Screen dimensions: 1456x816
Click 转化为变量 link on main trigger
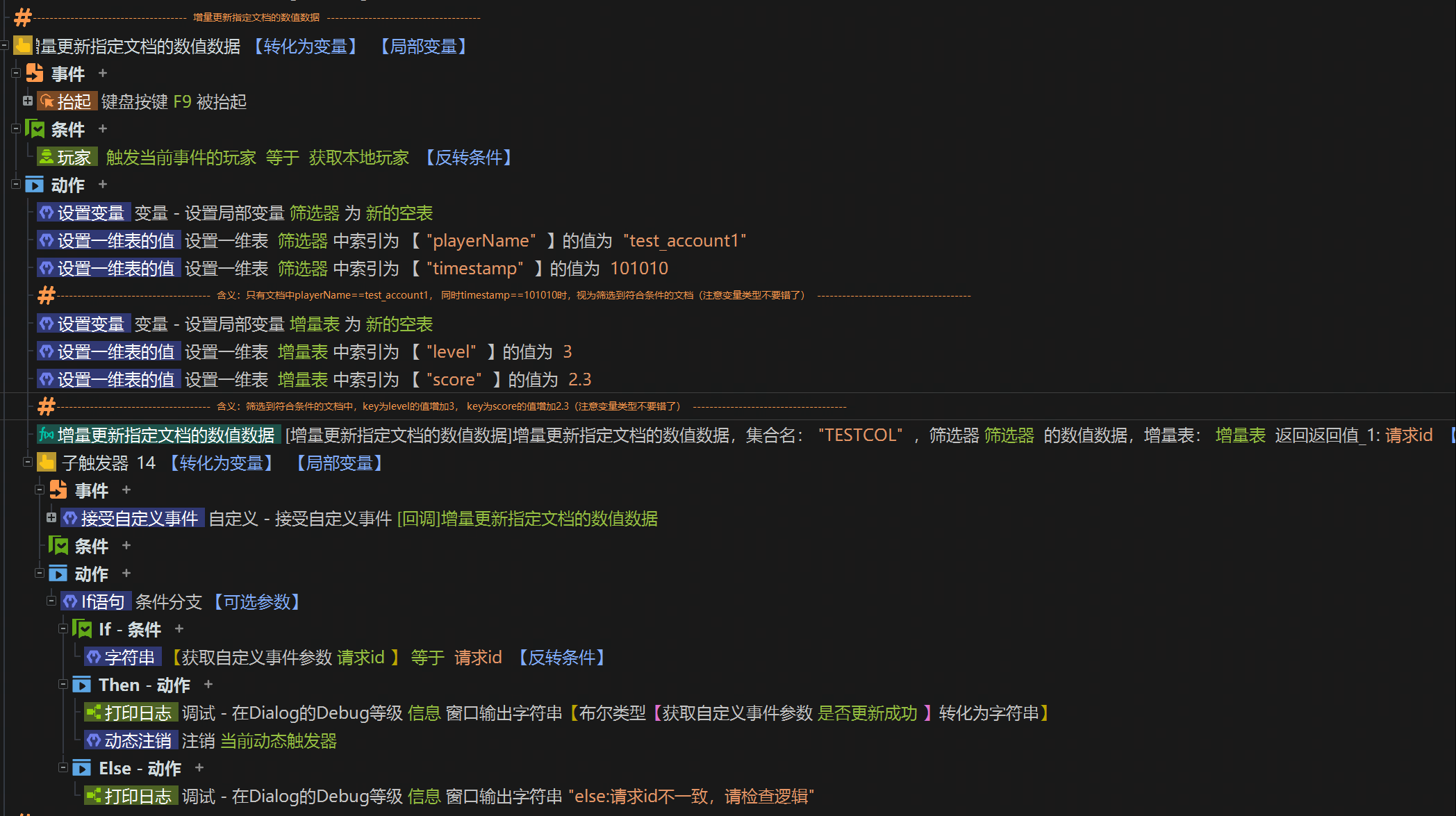[x=305, y=47]
